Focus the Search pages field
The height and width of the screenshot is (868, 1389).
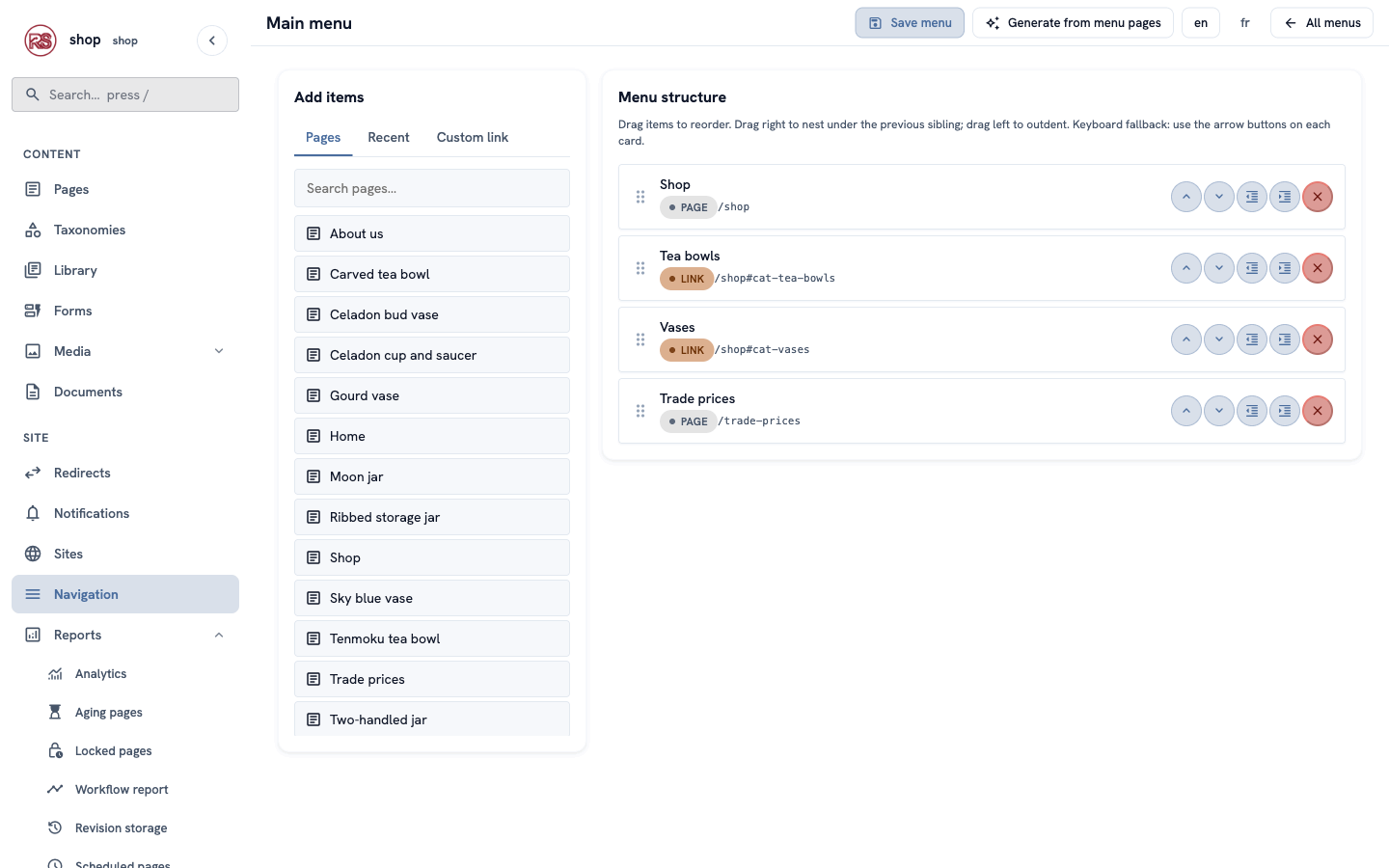tap(432, 188)
